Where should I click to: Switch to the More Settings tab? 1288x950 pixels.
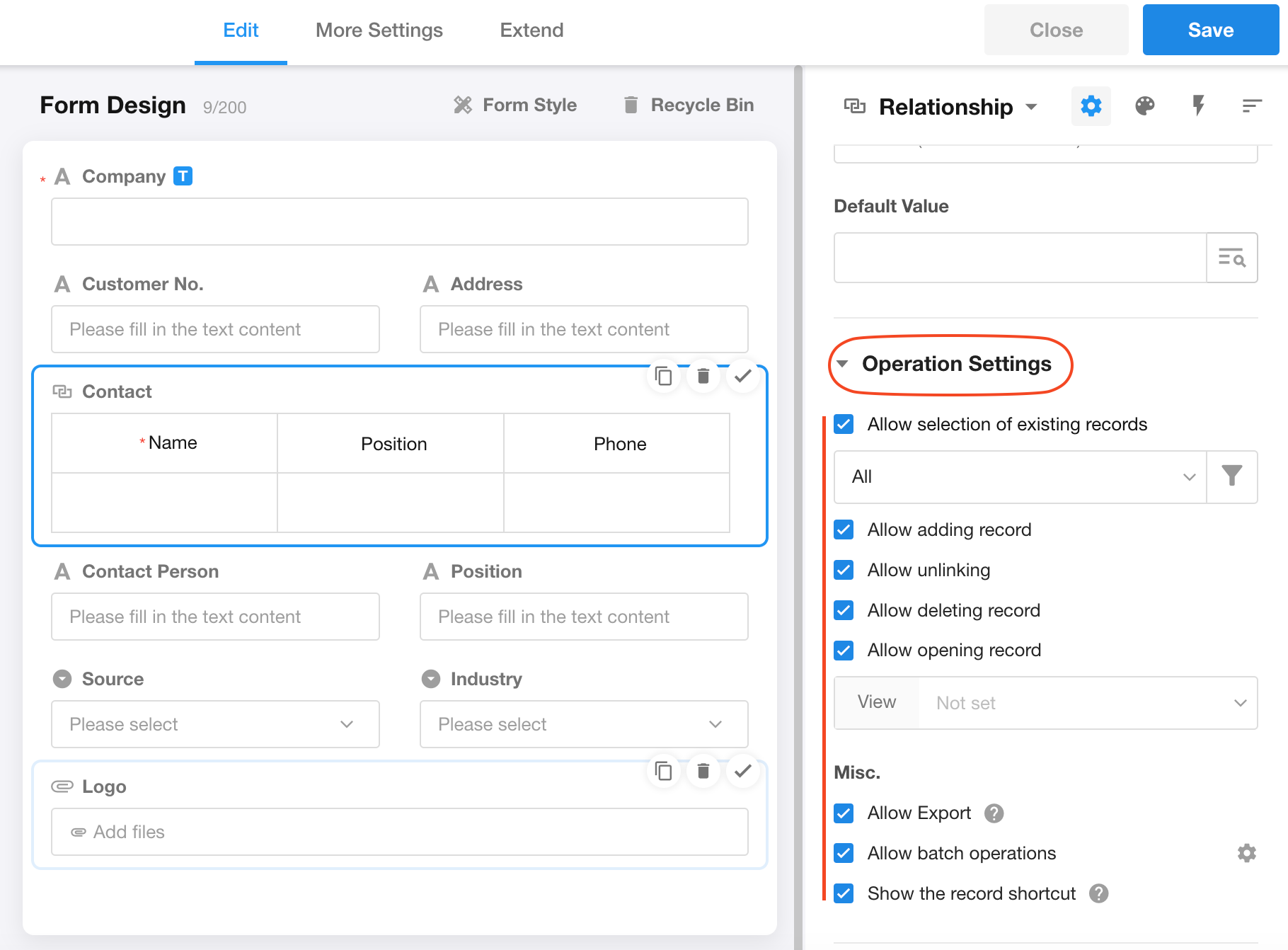tap(379, 30)
